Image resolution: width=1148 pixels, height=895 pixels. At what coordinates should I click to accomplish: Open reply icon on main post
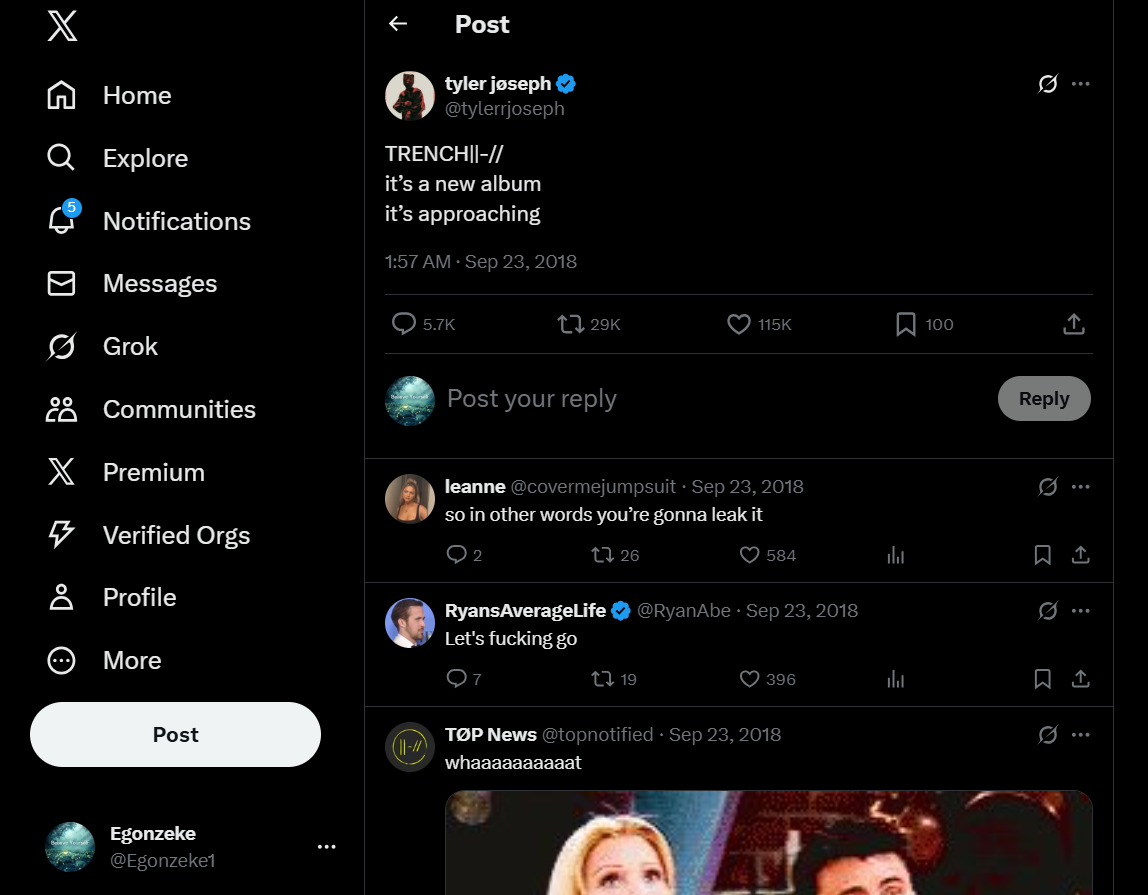[404, 324]
